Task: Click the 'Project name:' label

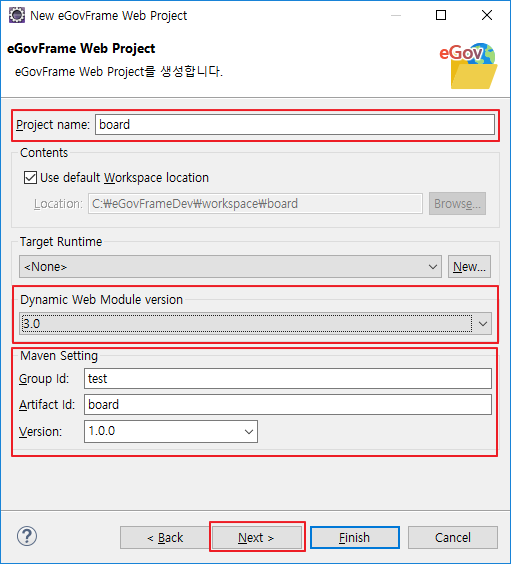Action: click(x=53, y=125)
